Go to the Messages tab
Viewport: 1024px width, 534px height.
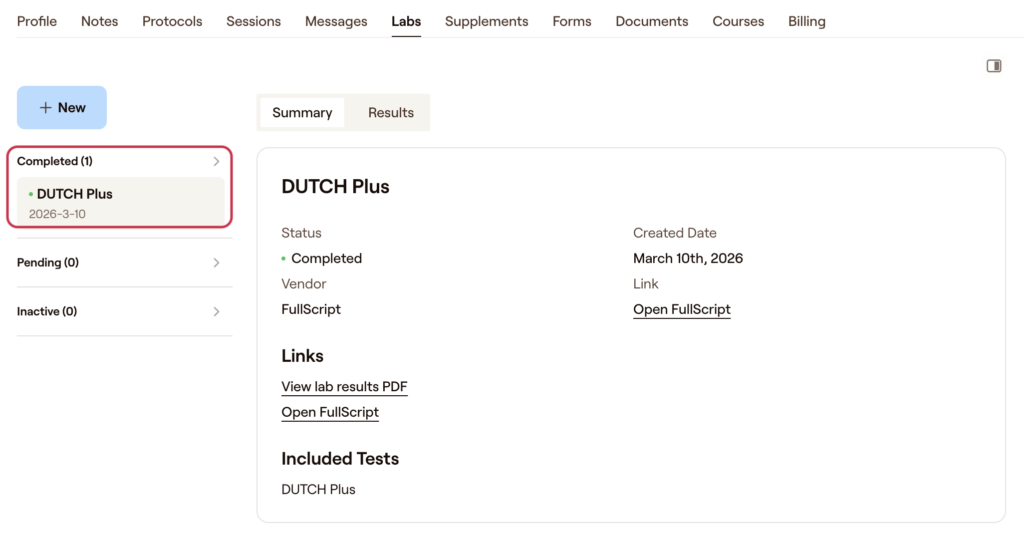pos(336,21)
